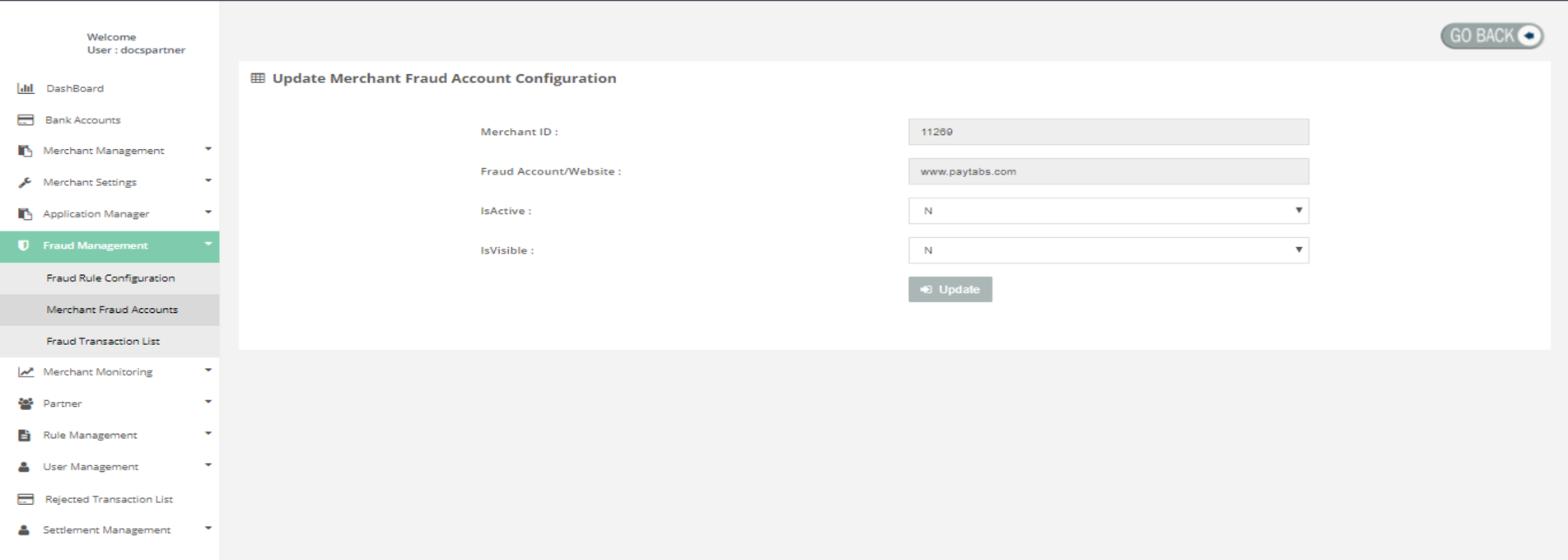Collapse the Fraud Management section arrow
The height and width of the screenshot is (560, 1568).
click(x=208, y=245)
